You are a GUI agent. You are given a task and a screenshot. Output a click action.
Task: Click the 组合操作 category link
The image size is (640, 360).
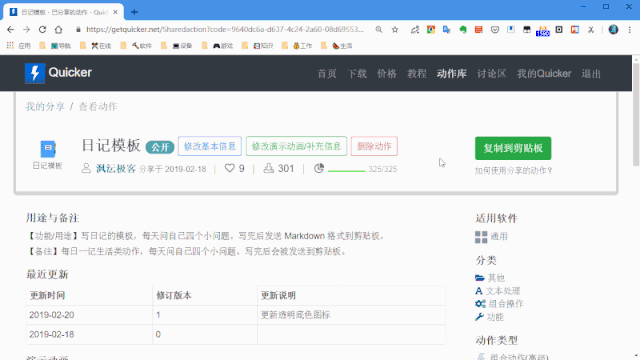click(506, 304)
